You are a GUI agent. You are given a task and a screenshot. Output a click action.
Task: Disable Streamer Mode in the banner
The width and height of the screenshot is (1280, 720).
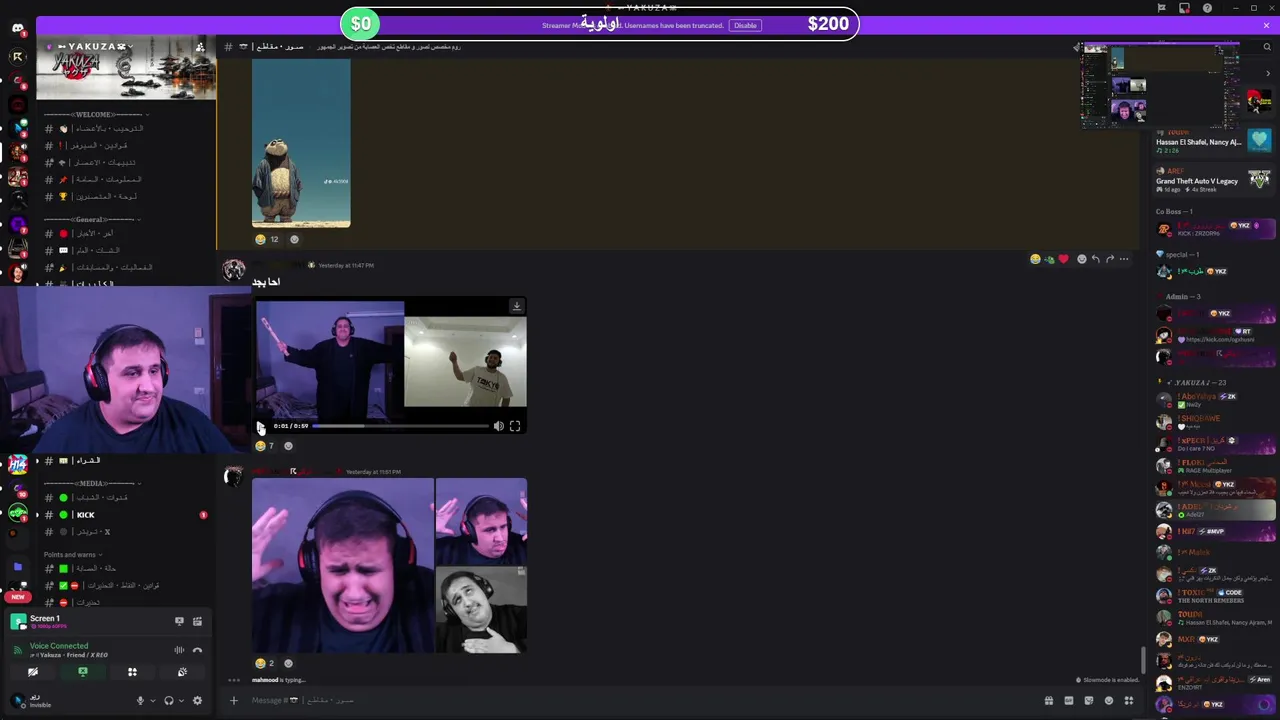pyautogui.click(x=745, y=25)
